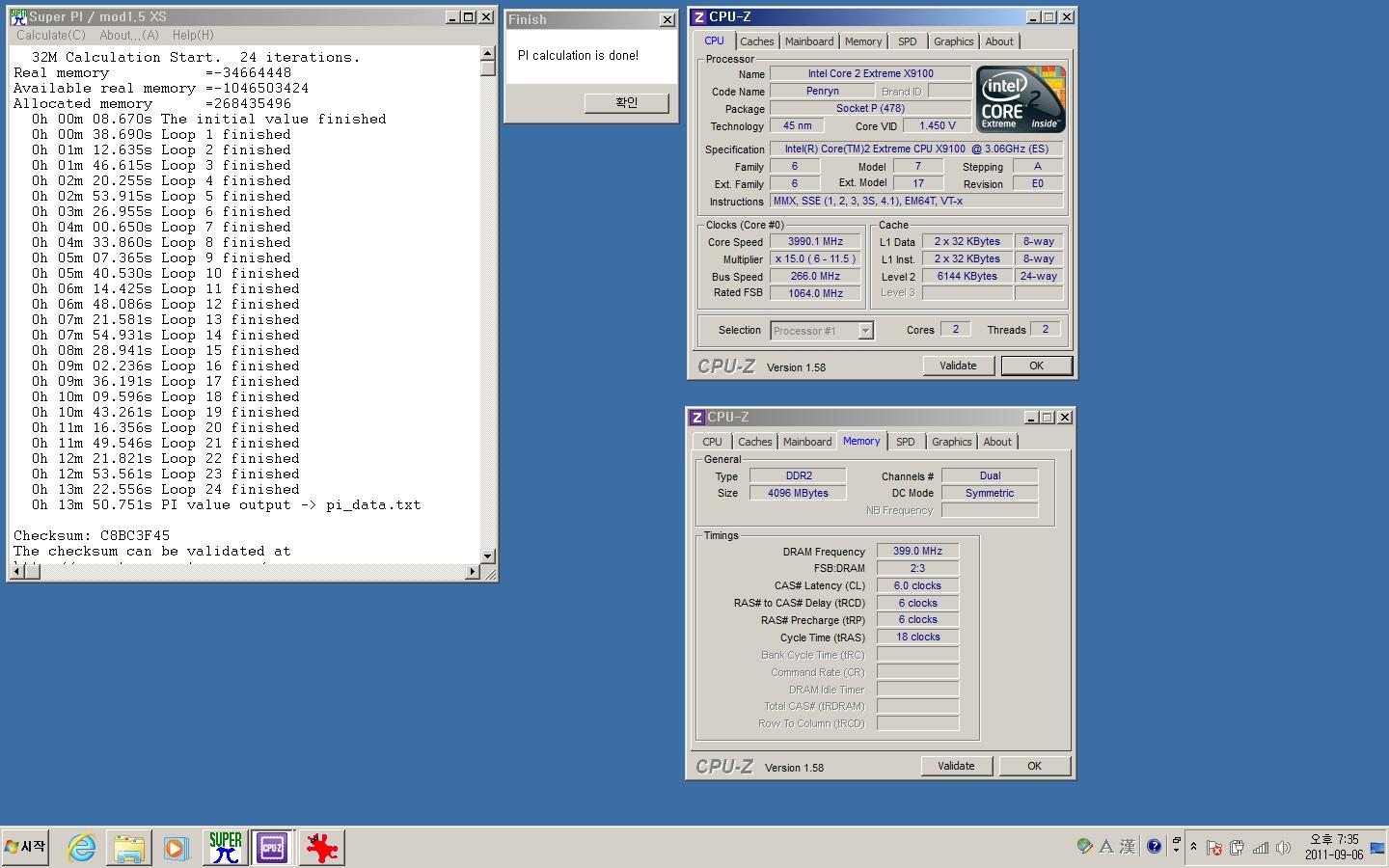This screenshot has height=868, width=1389.
Task: Switch to Super PI taskbar icon
Action: [x=225, y=848]
